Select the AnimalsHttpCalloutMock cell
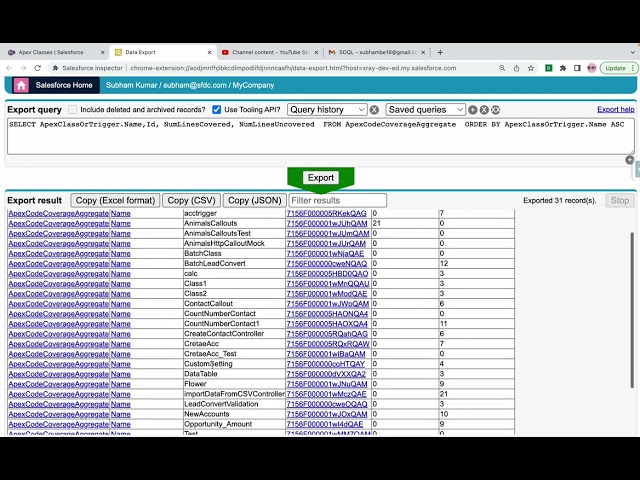The height and width of the screenshot is (480, 640). pyautogui.click(x=234, y=243)
